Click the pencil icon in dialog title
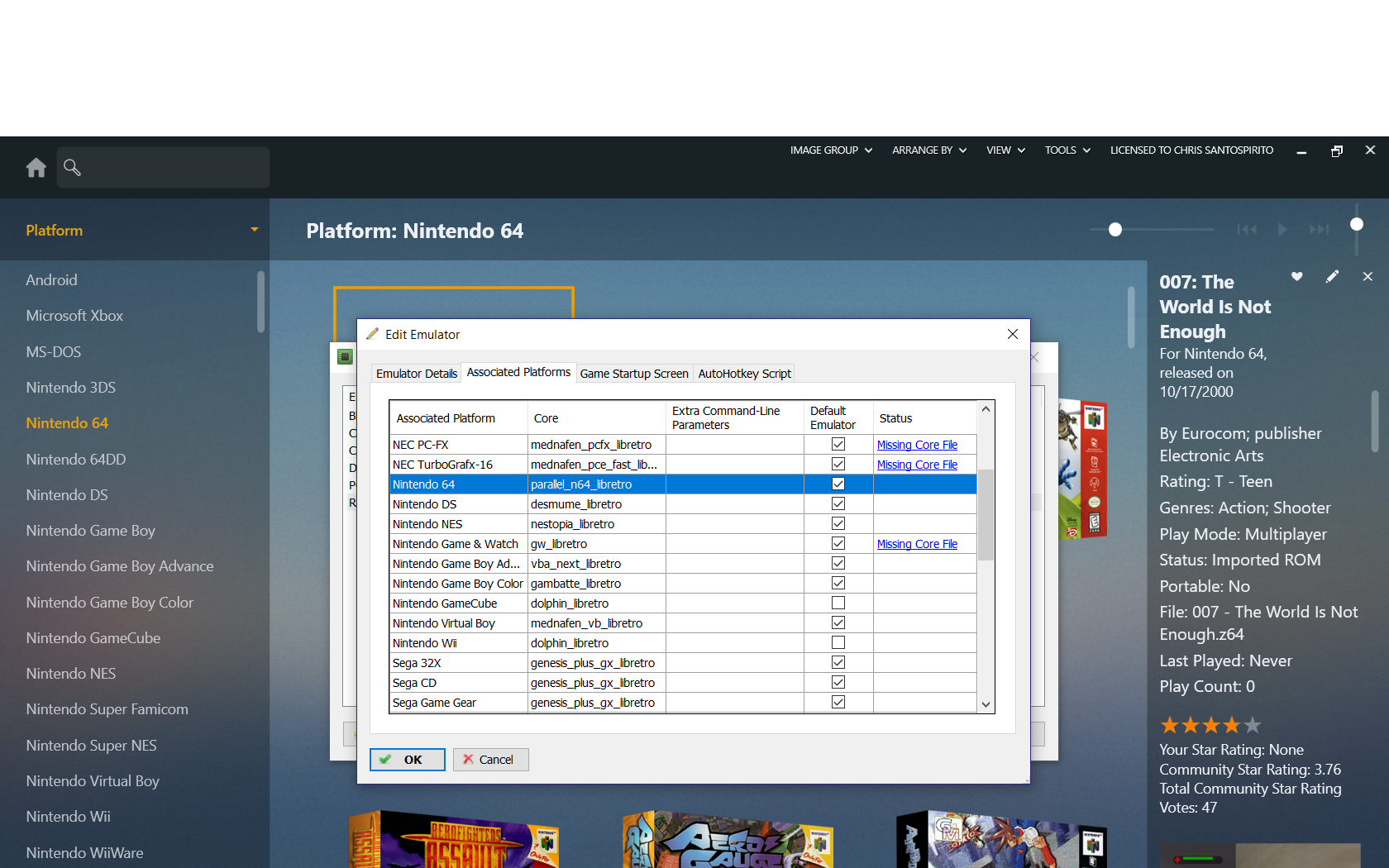The width and height of the screenshot is (1389, 868). click(x=373, y=334)
